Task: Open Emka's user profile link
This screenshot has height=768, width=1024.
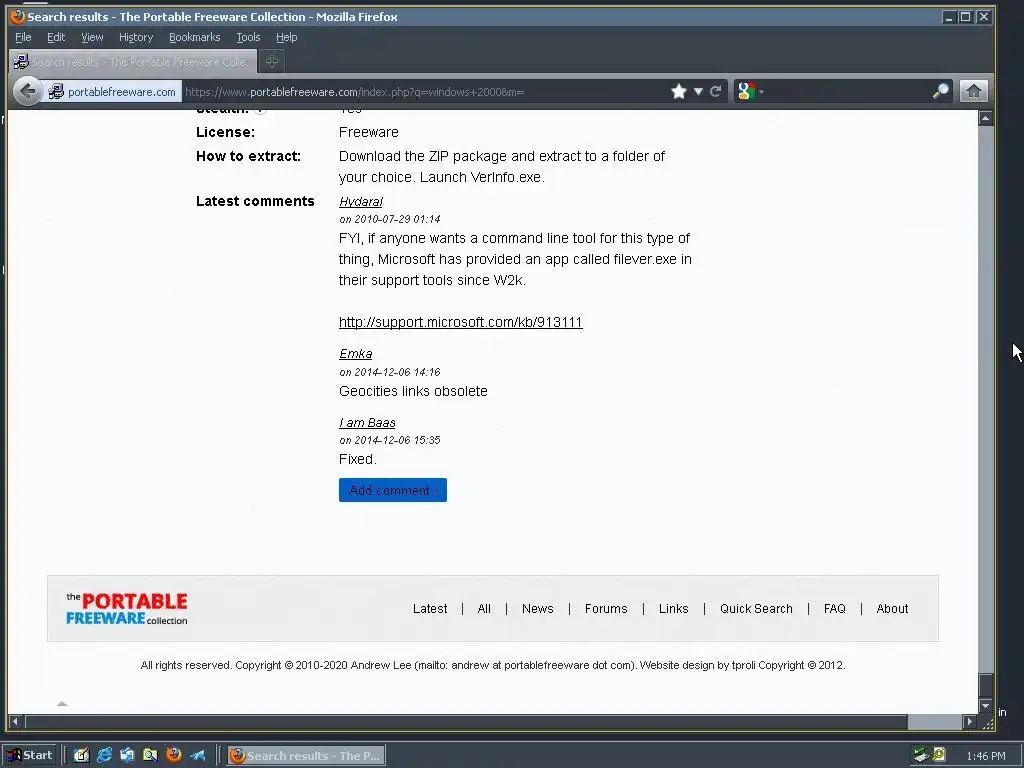Action: tap(355, 354)
